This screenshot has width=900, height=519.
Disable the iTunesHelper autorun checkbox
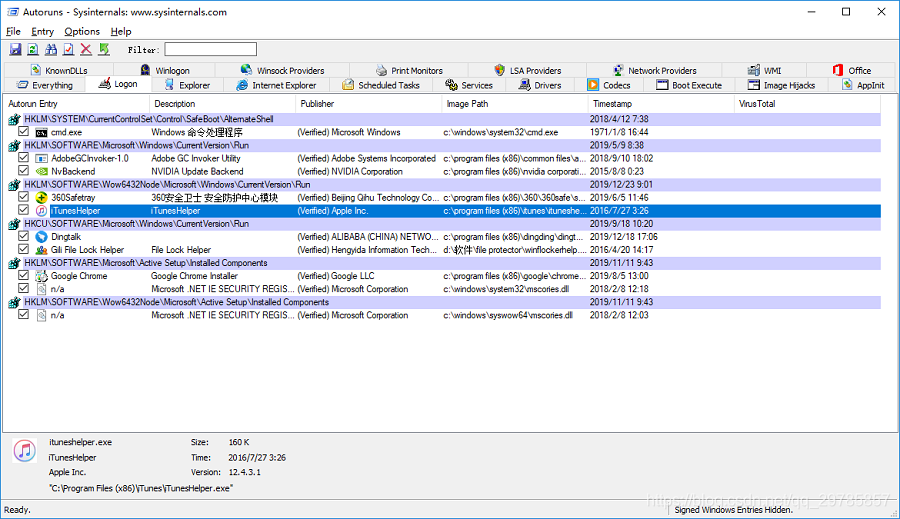[x=24, y=210]
